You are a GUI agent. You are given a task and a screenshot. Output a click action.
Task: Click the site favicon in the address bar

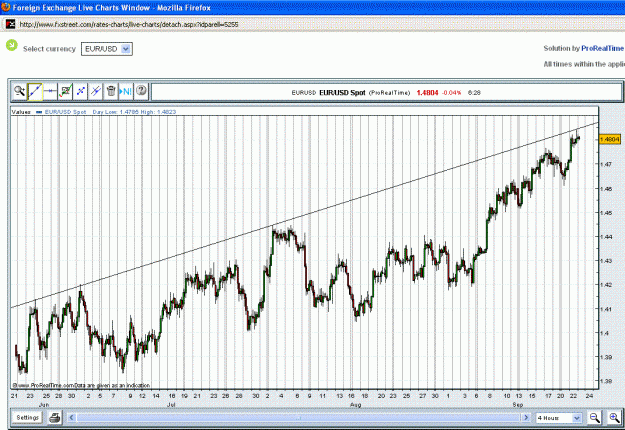click(x=10, y=24)
